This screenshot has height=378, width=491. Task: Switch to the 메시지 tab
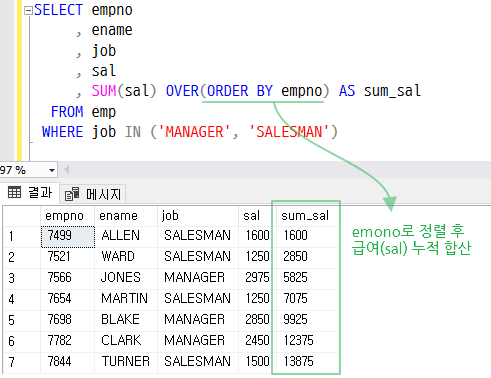93,194
